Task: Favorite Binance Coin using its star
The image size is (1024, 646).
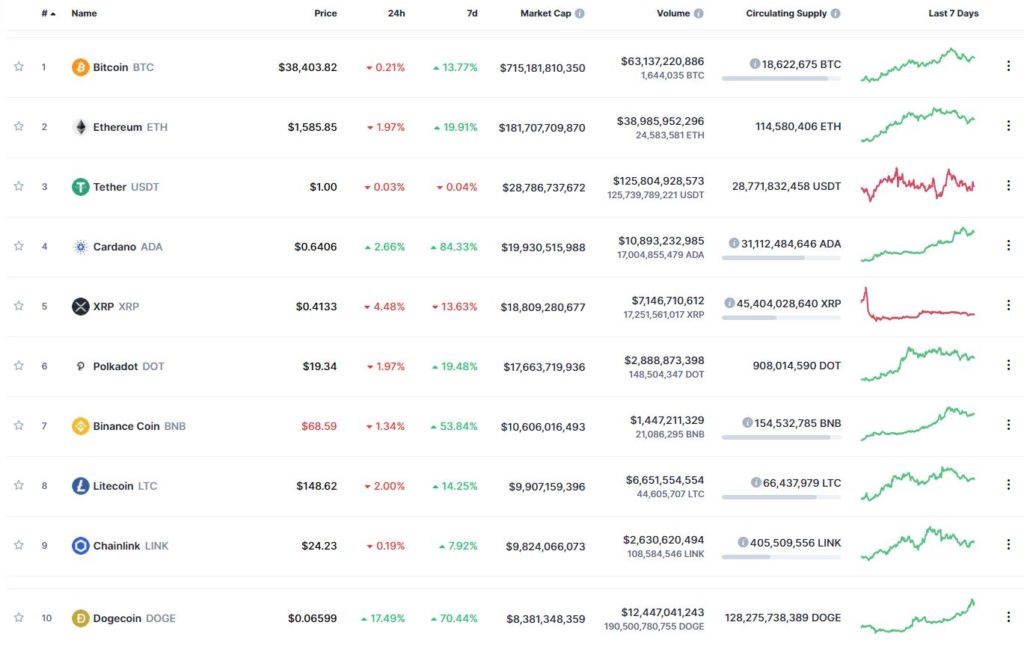Action: pos(19,425)
